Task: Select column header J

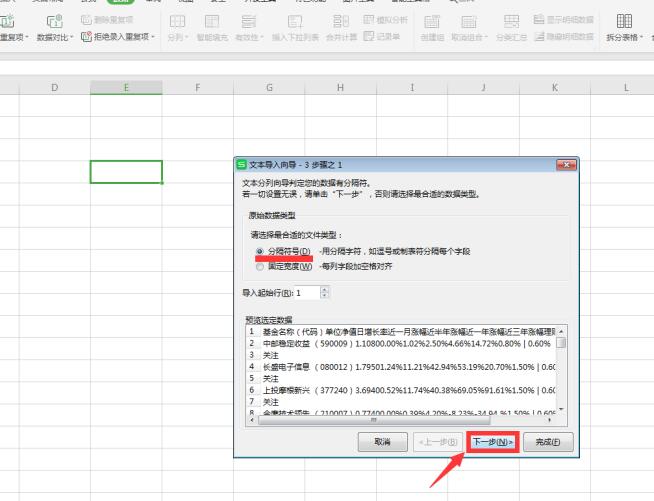Action: [x=483, y=88]
